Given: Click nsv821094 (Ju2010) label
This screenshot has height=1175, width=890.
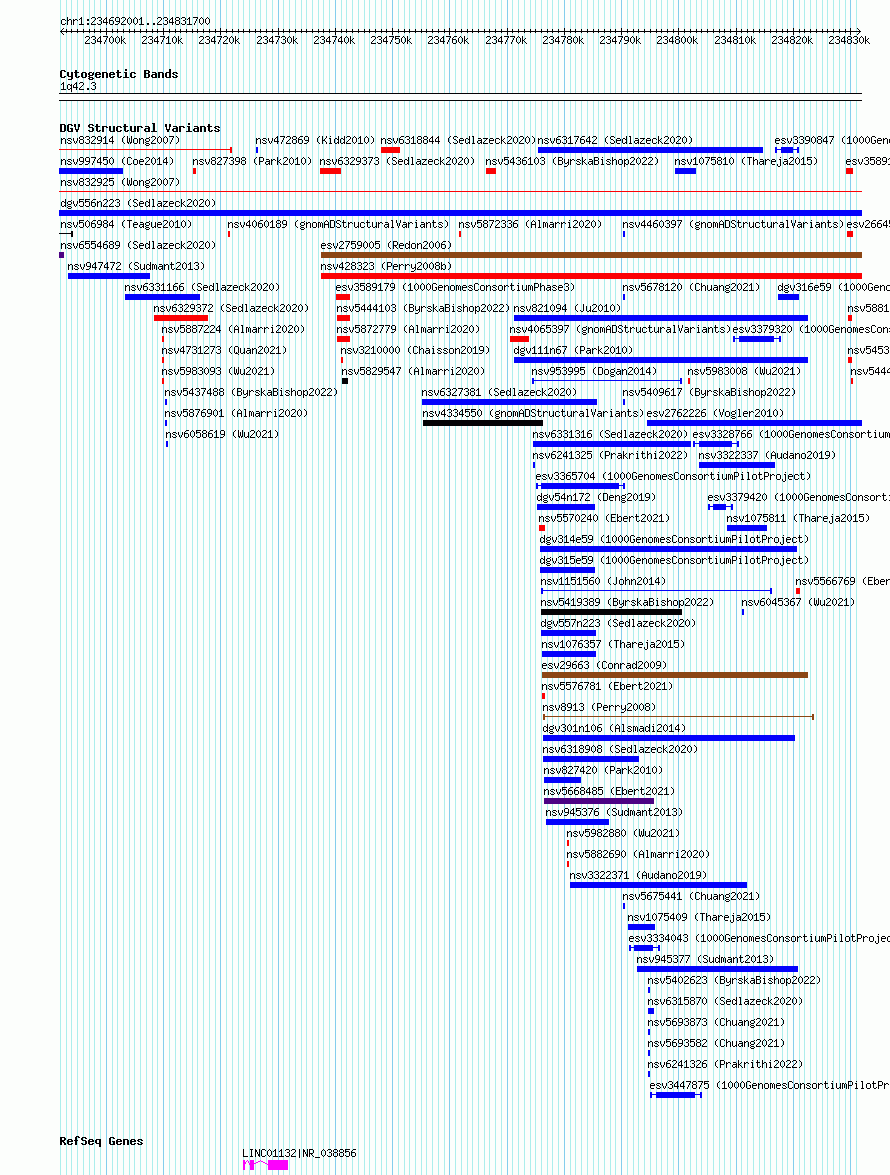Looking at the screenshot, I should [567, 308].
